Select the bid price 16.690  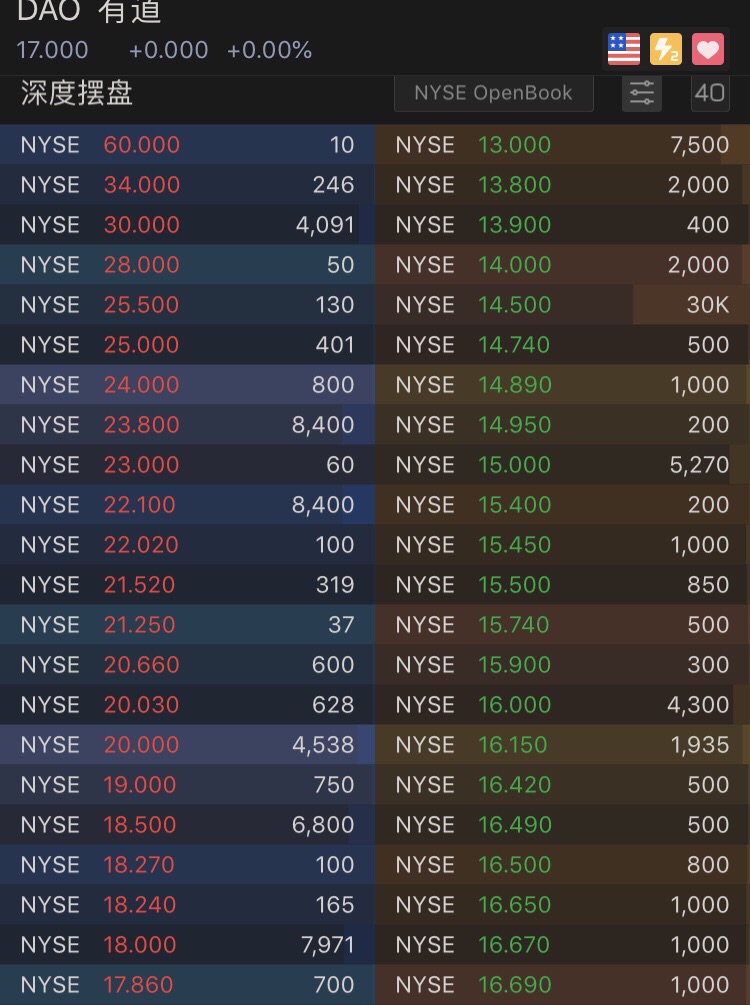pyautogui.click(x=515, y=984)
